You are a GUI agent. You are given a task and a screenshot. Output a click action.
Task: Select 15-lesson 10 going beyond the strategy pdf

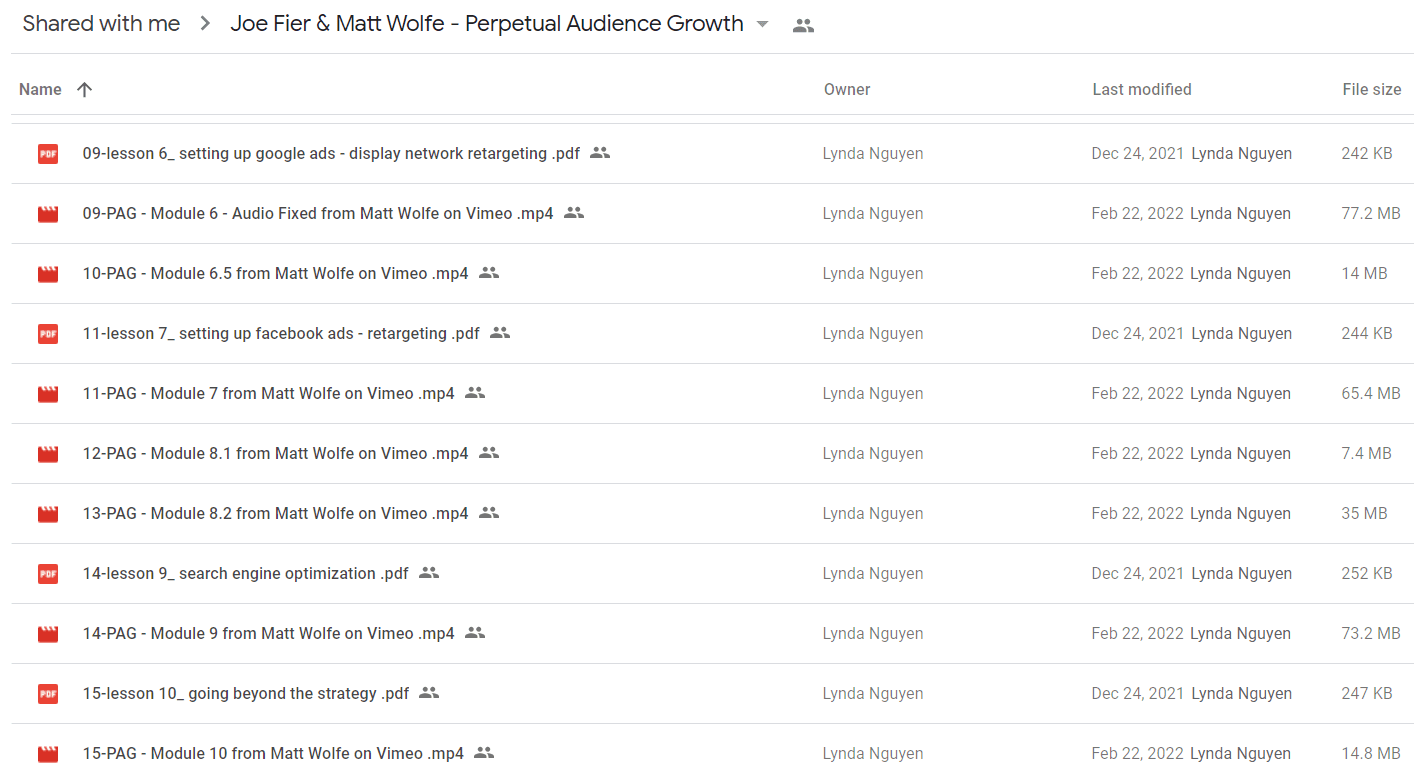coord(246,694)
